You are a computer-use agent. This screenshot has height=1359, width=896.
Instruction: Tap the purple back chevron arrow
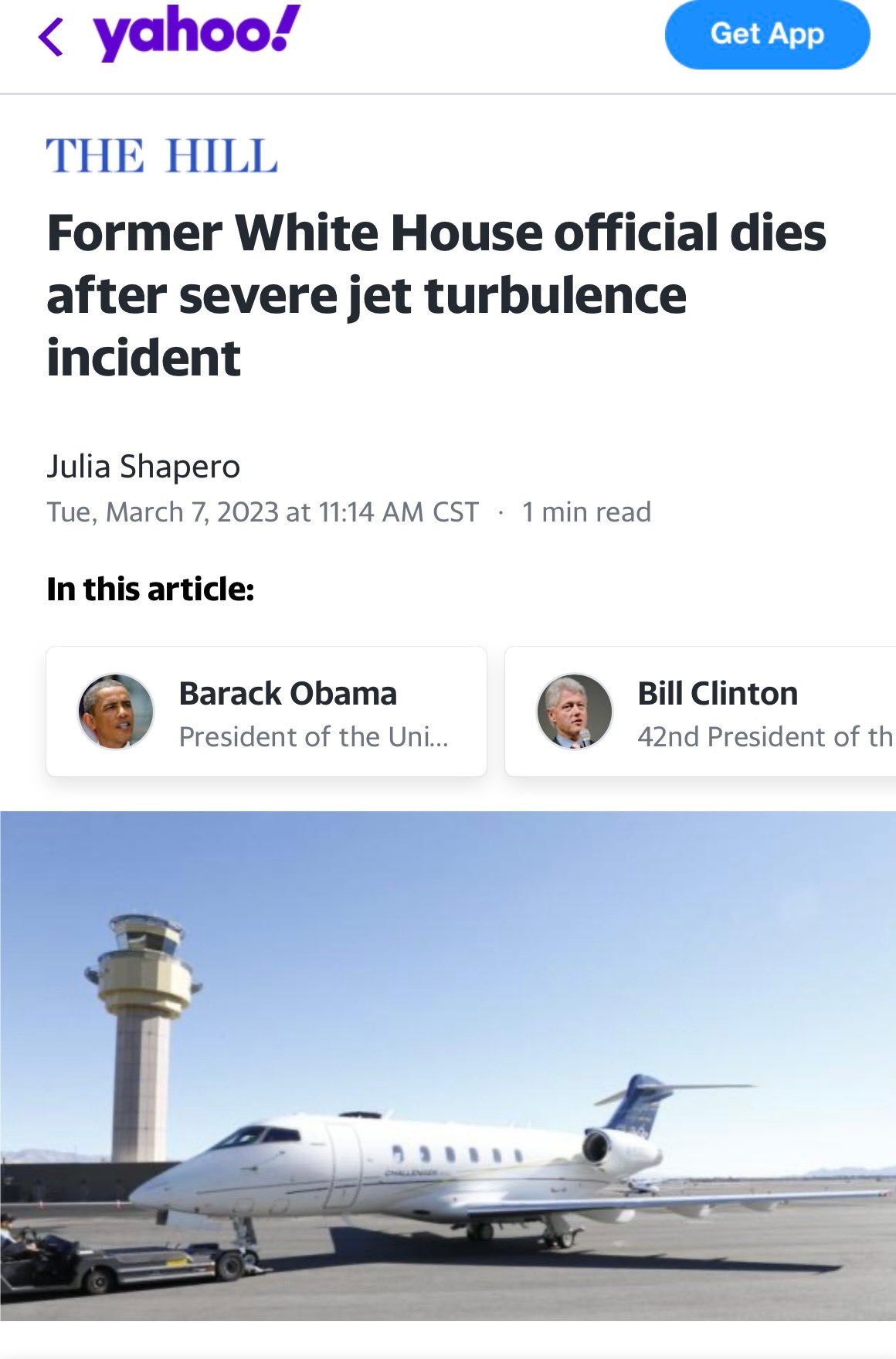click(x=51, y=38)
